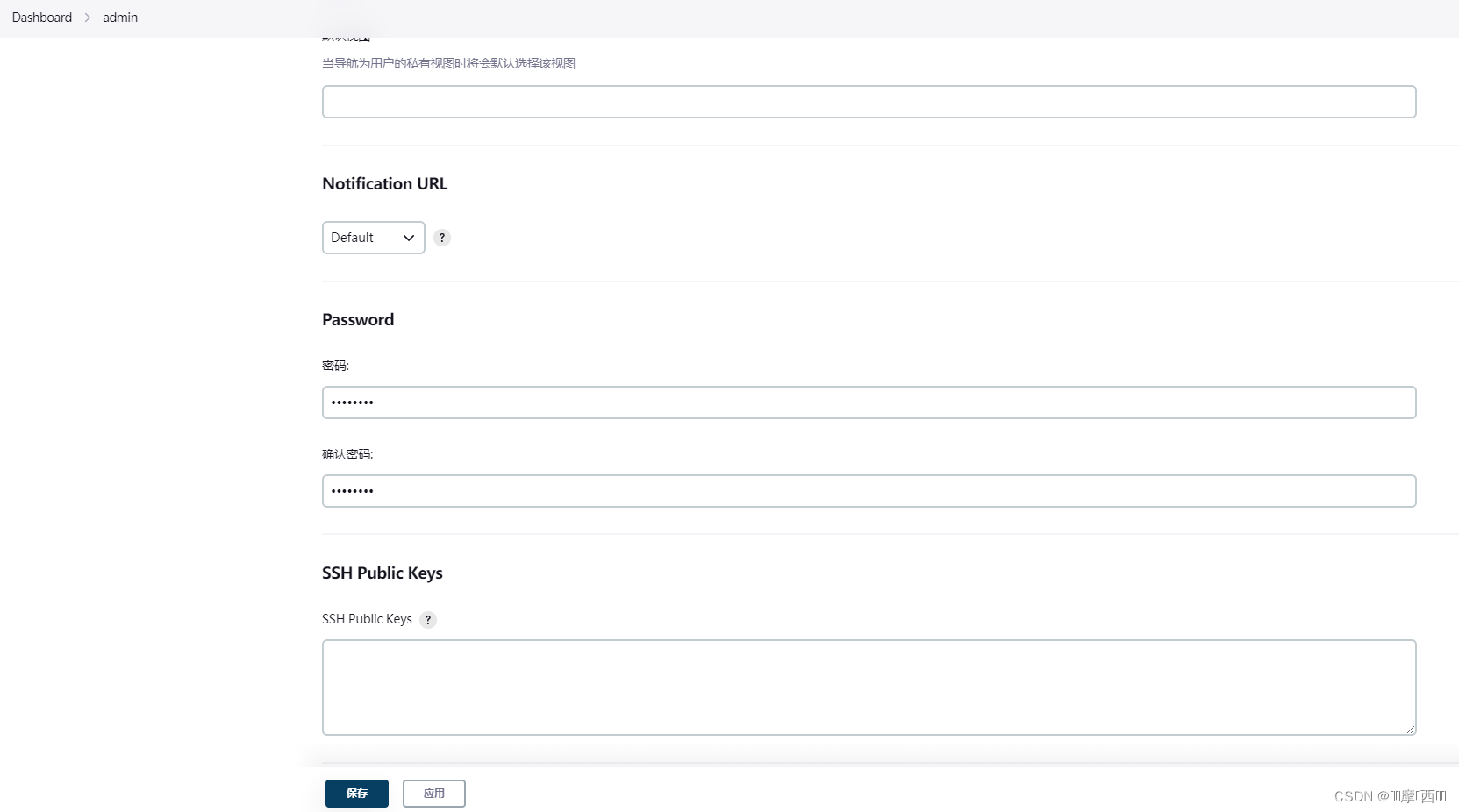Open the Notification URL Default dropdown

tap(373, 238)
